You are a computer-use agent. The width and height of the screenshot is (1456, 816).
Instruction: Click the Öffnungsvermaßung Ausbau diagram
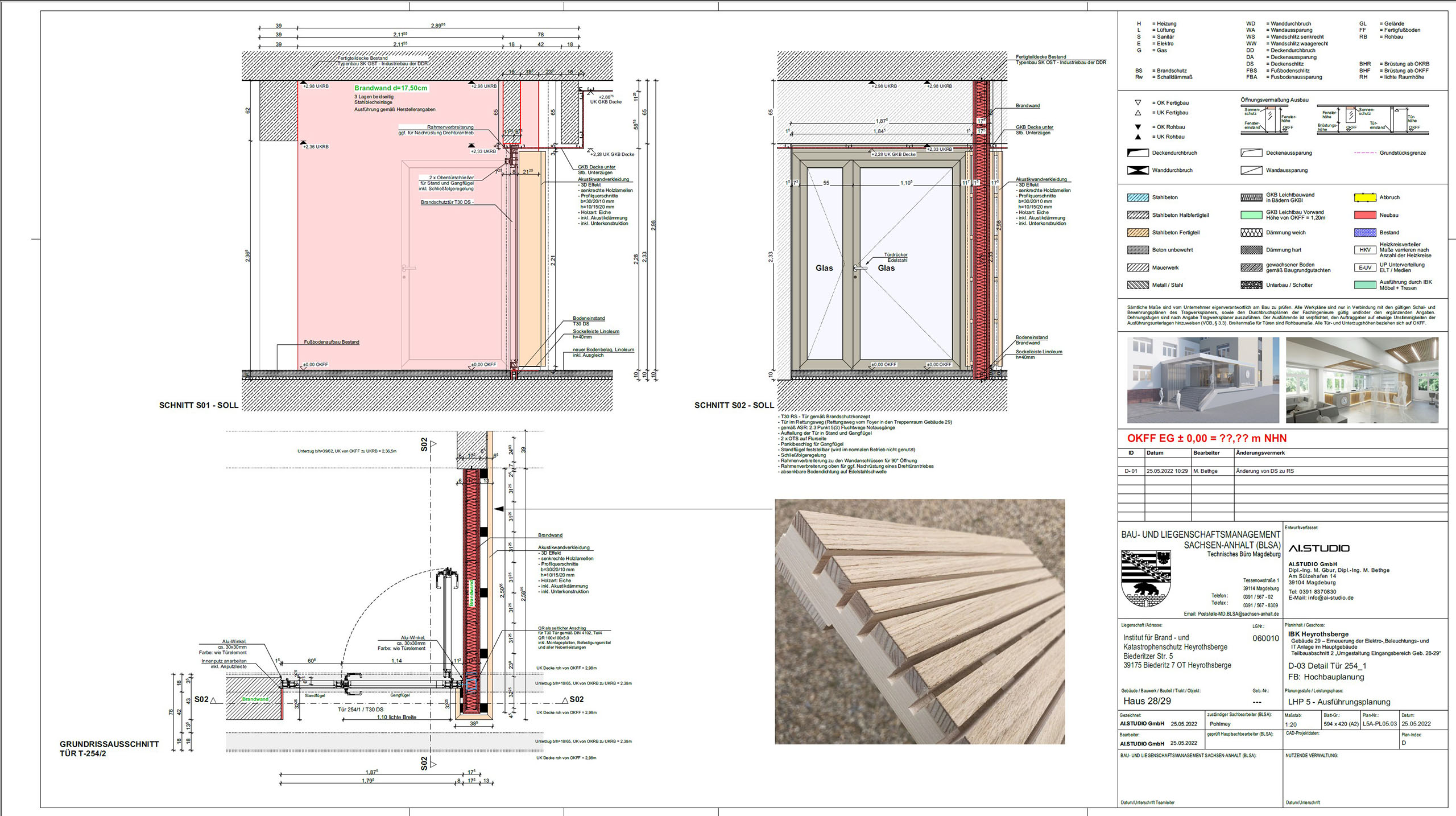pyautogui.click(x=1334, y=121)
